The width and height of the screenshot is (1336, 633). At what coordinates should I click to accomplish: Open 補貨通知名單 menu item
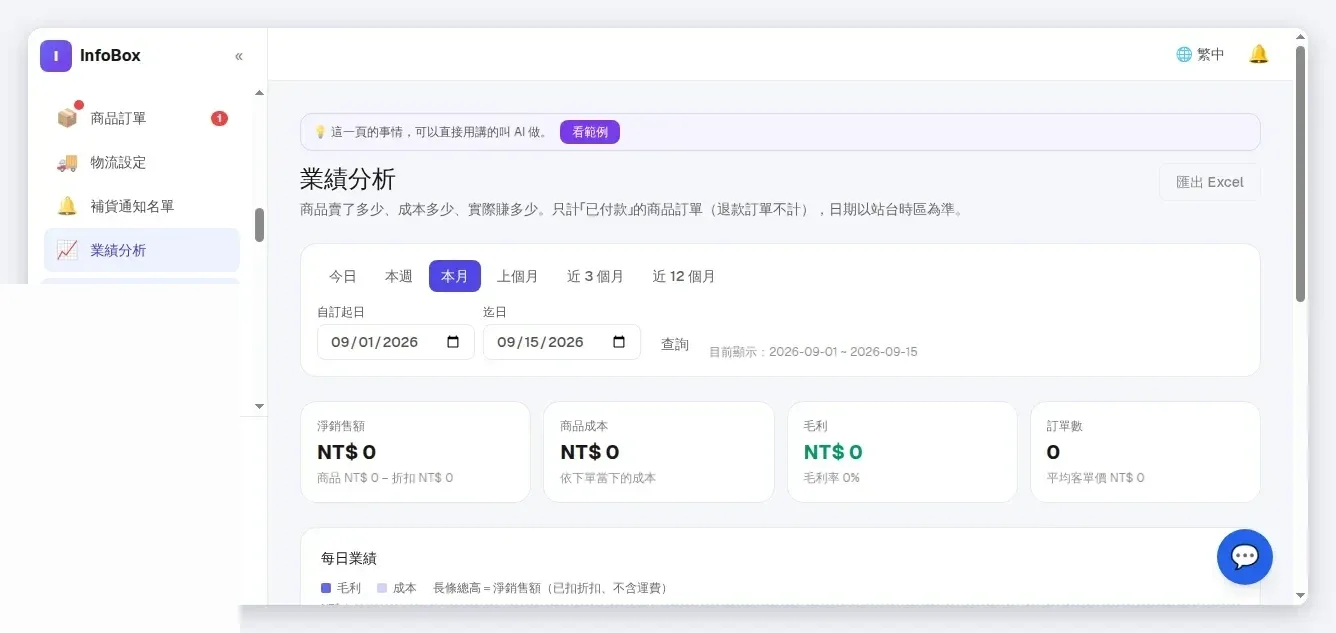(142, 206)
